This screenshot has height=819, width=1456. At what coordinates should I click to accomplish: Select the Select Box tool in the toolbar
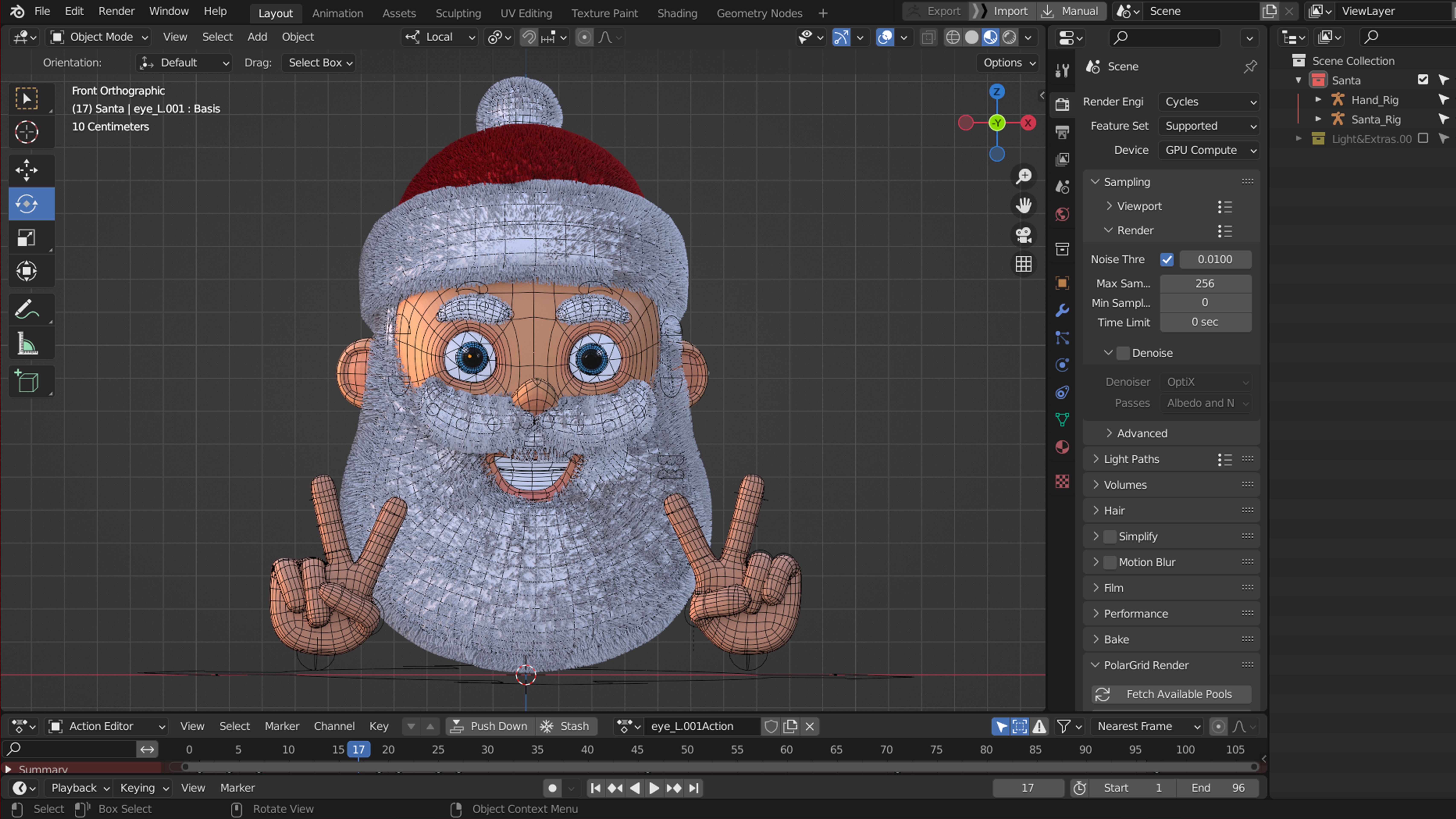(27, 99)
